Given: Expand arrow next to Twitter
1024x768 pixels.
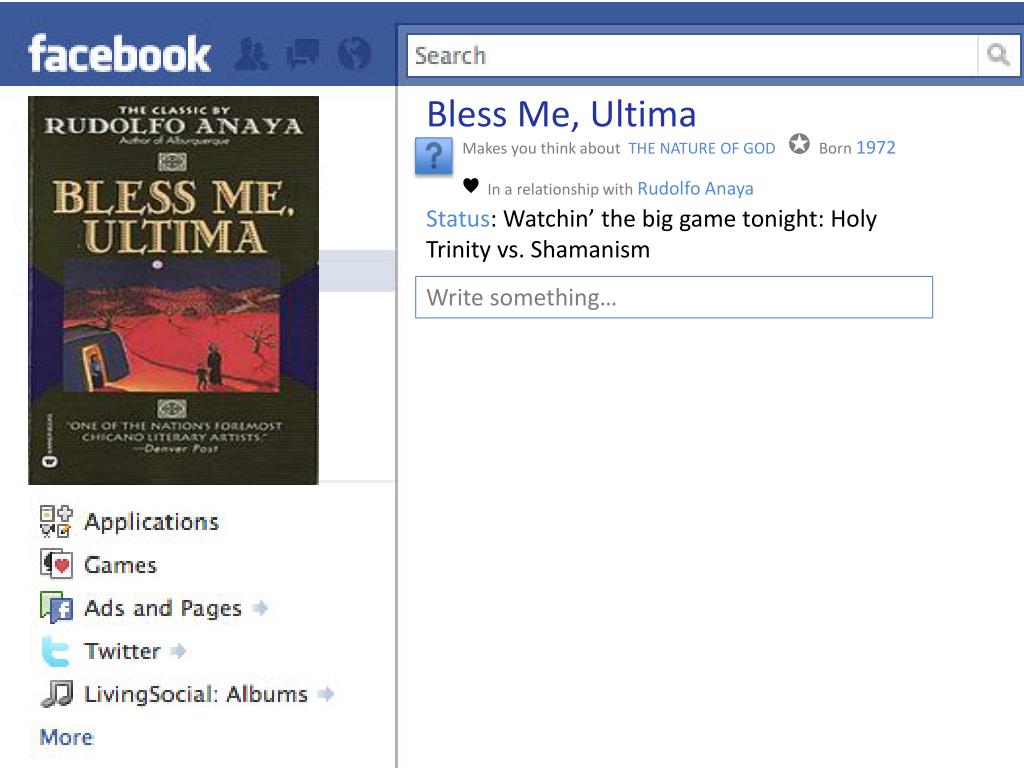Looking at the screenshot, I should (178, 651).
